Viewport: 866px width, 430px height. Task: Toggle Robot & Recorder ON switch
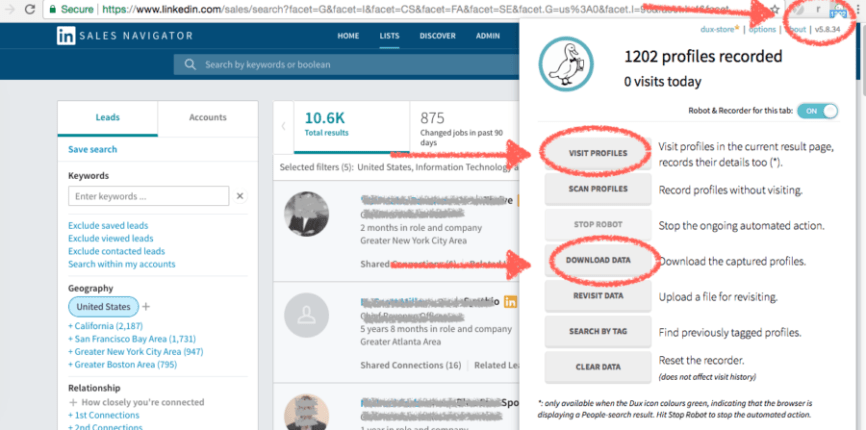pyautogui.click(x=819, y=111)
